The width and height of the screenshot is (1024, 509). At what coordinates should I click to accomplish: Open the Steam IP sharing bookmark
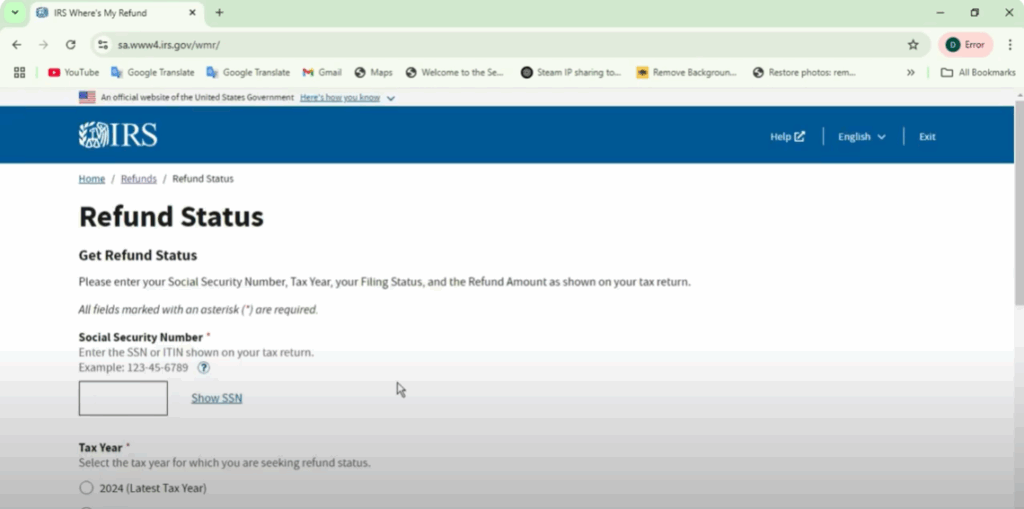pos(571,73)
